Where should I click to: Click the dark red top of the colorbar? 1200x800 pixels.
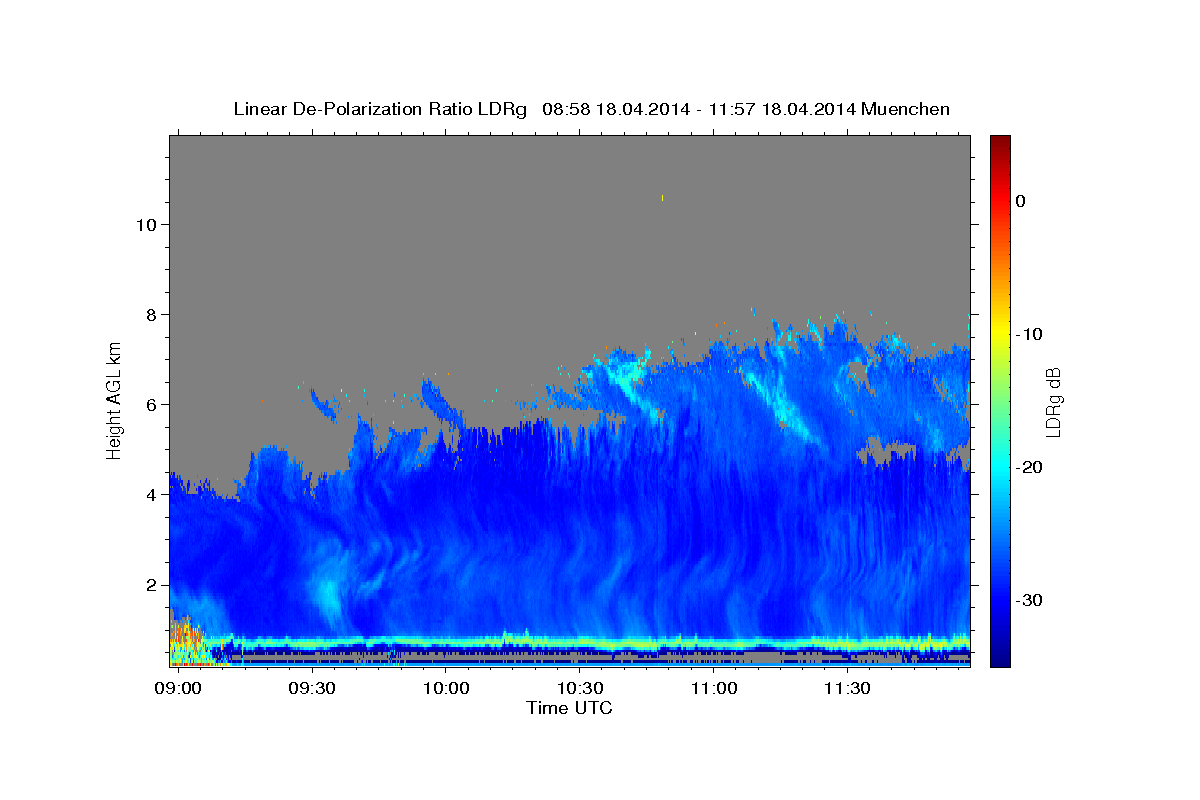point(999,145)
